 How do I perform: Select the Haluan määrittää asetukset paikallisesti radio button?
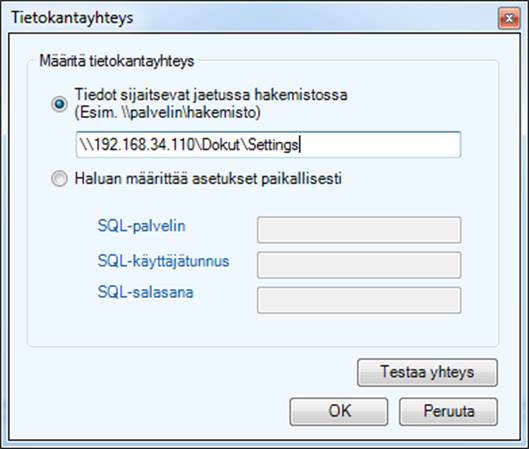59,178
